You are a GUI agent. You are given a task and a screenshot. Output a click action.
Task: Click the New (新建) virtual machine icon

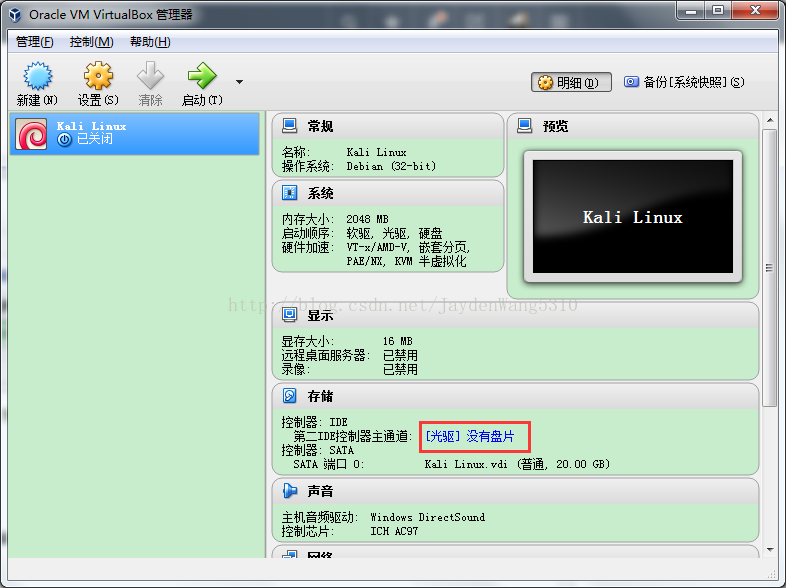pos(37,76)
